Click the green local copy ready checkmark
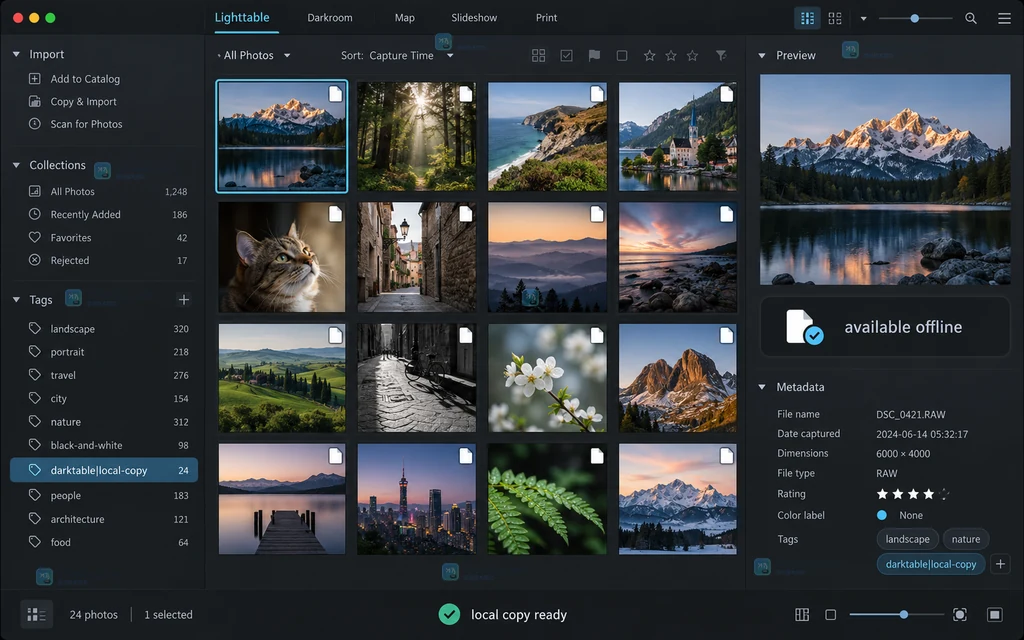 [449, 615]
